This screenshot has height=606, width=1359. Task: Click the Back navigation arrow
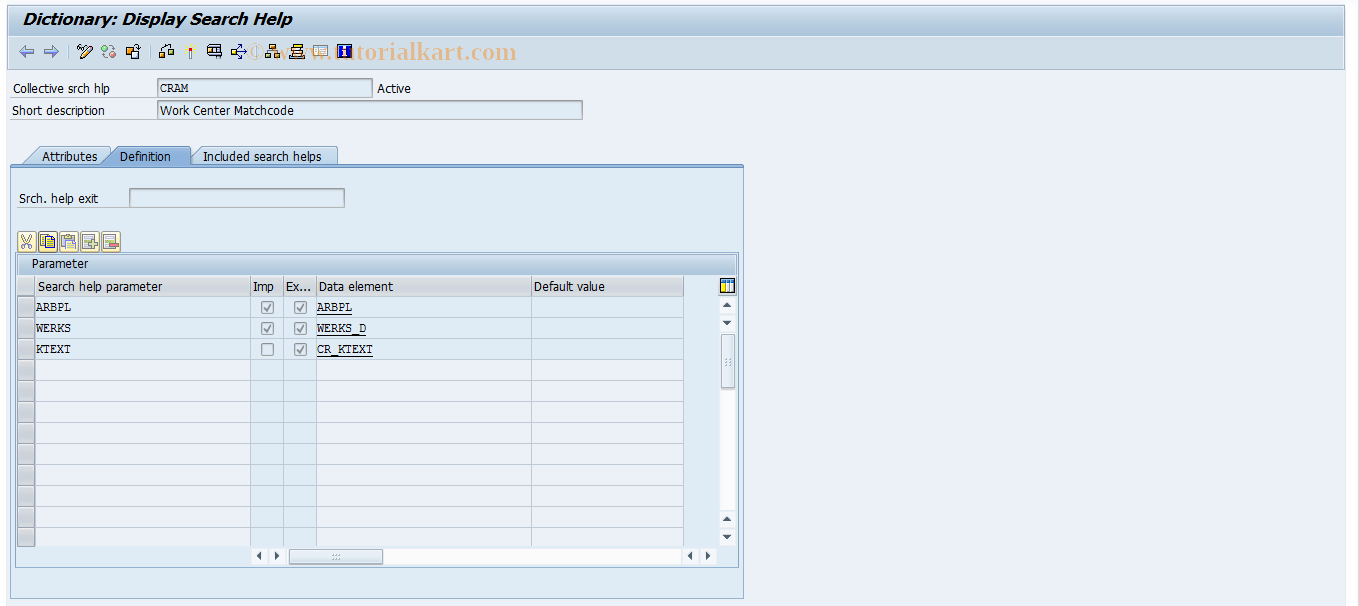pyautogui.click(x=26, y=51)
